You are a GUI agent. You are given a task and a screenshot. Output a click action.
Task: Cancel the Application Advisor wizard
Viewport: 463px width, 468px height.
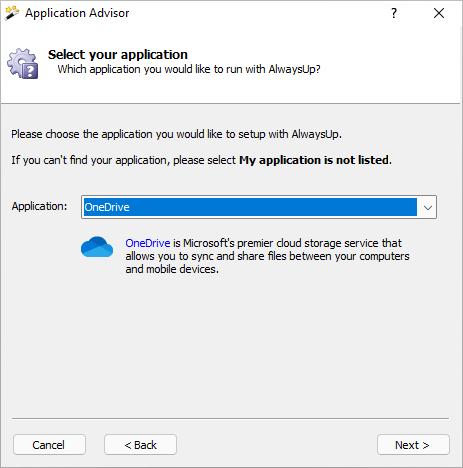click(x=49, y=445)
